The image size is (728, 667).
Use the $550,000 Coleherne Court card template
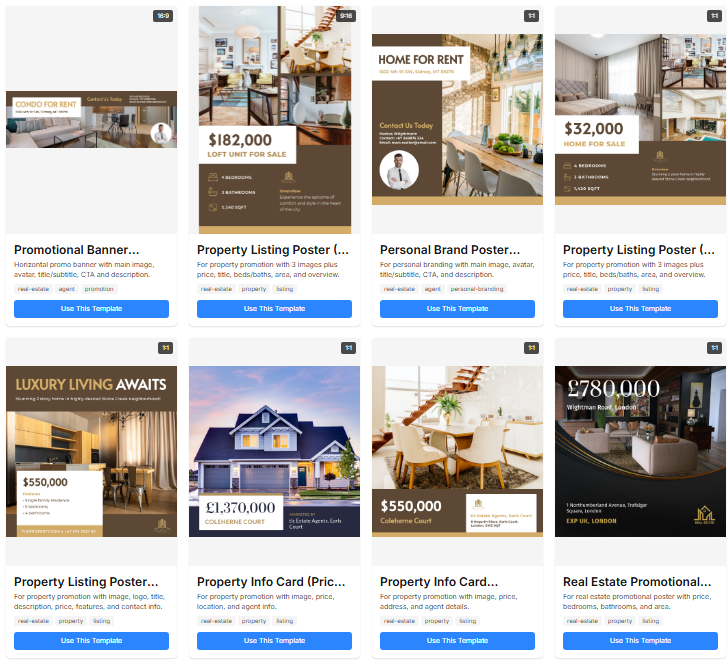point(457,641)
